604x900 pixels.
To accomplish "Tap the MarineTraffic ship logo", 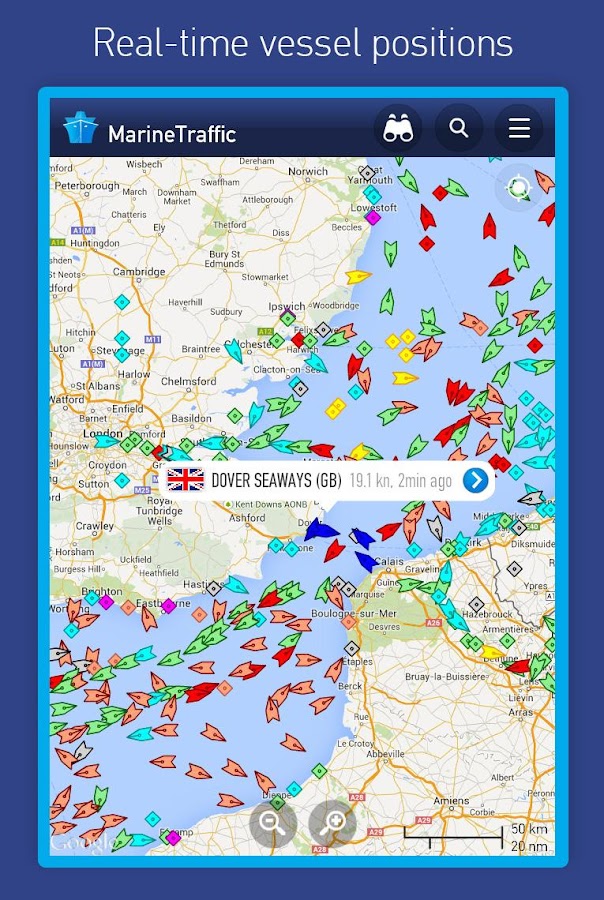I will [x=80, y=129].
